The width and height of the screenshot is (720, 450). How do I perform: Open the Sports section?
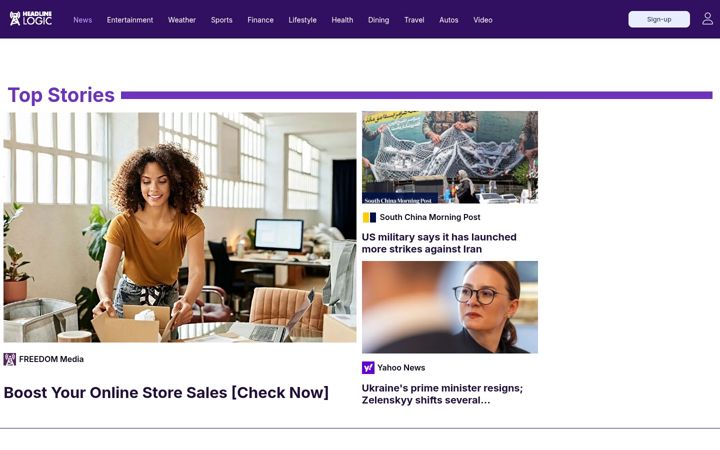pyautogui.click(x=221, y=20)
